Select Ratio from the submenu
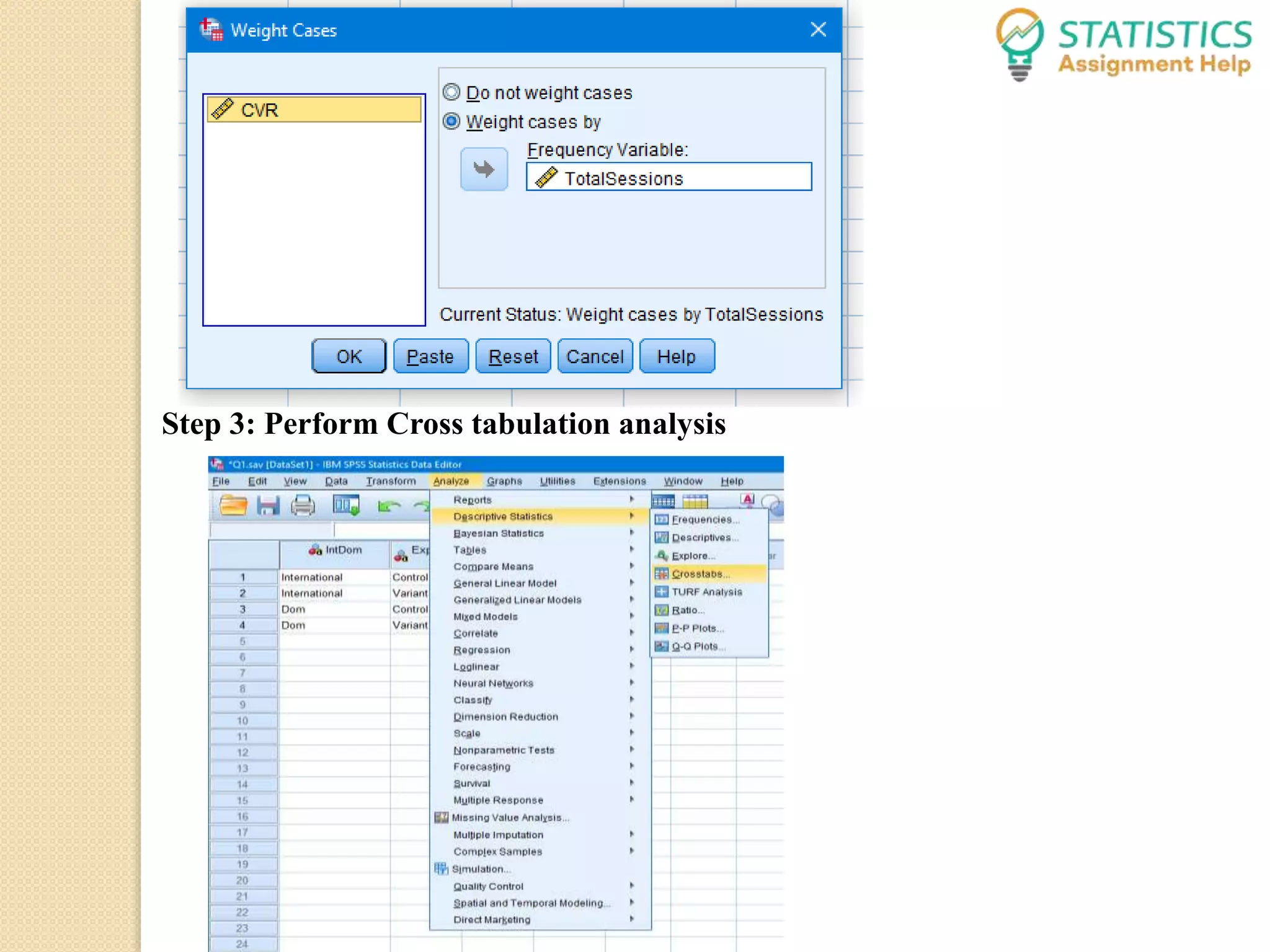1270x952 pixels. tap(709, 610)
